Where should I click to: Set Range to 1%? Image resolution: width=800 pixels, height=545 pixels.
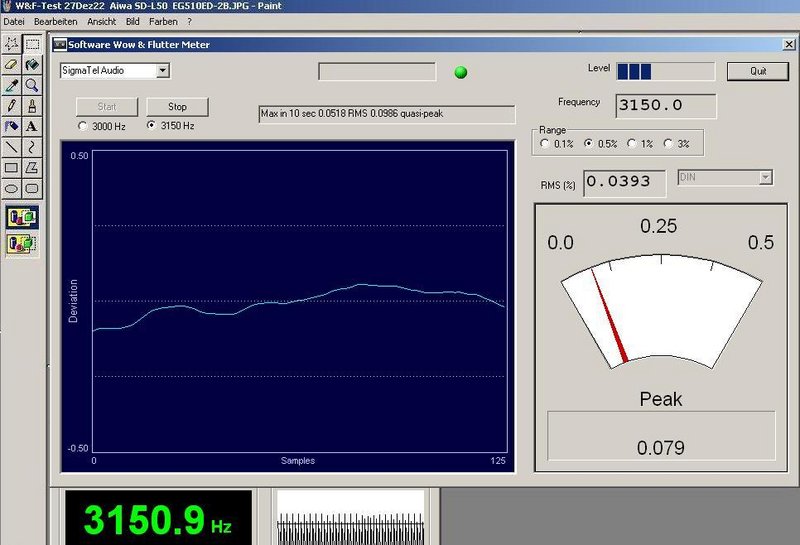(x=632, y=143)
